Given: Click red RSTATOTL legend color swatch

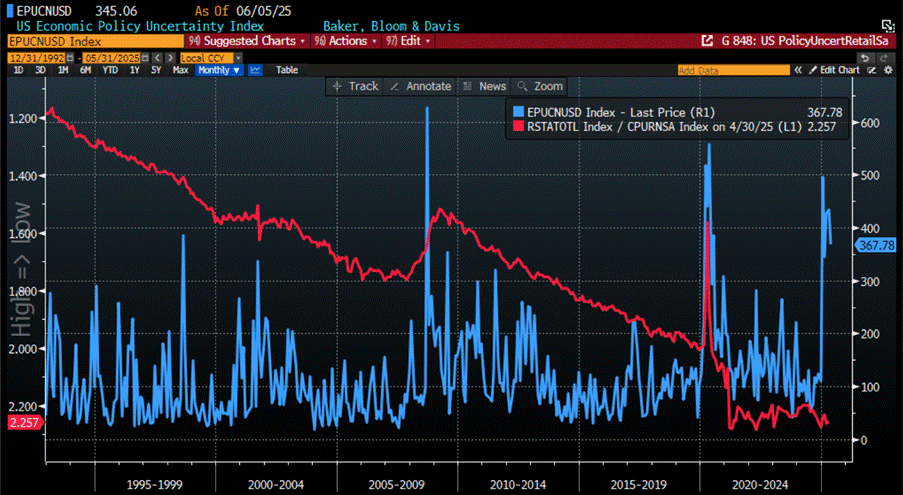Looking at the screenshot, I should [518, 126].
